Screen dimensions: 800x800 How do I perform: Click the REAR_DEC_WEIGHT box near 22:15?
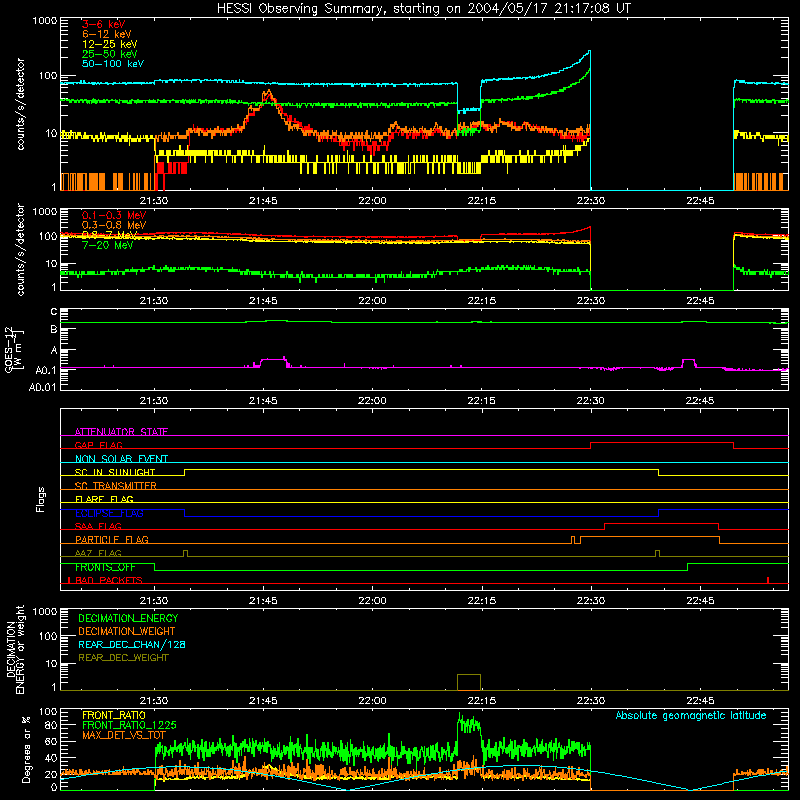coord(469,682)
